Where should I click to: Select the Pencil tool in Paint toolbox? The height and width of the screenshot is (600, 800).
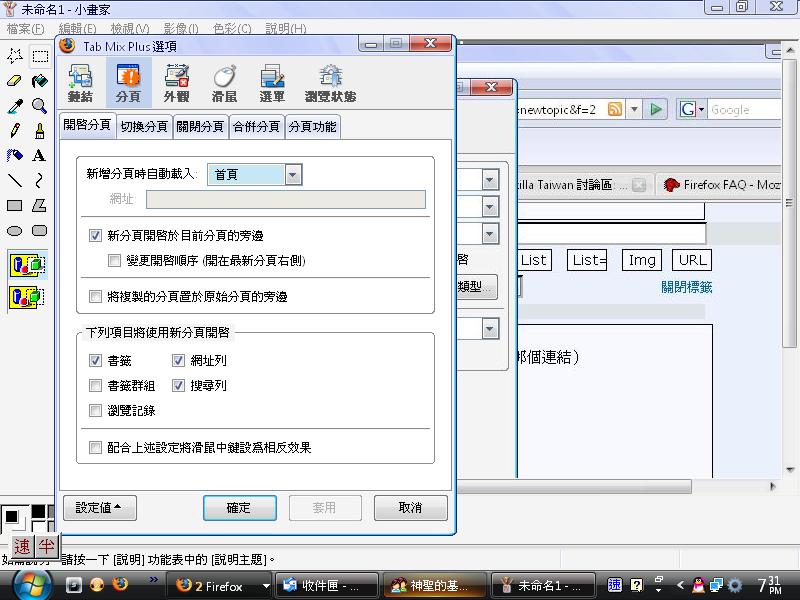(15, 131)
